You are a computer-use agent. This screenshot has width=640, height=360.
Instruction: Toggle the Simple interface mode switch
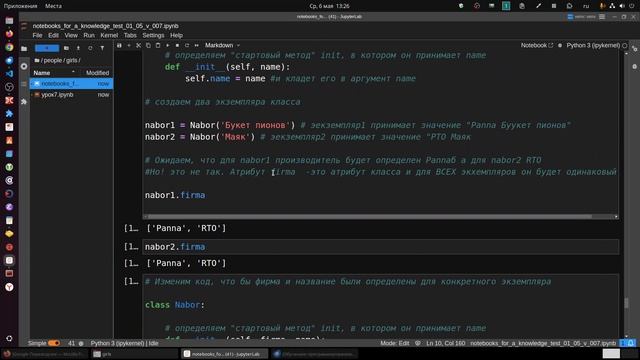[x=54, y=343]
